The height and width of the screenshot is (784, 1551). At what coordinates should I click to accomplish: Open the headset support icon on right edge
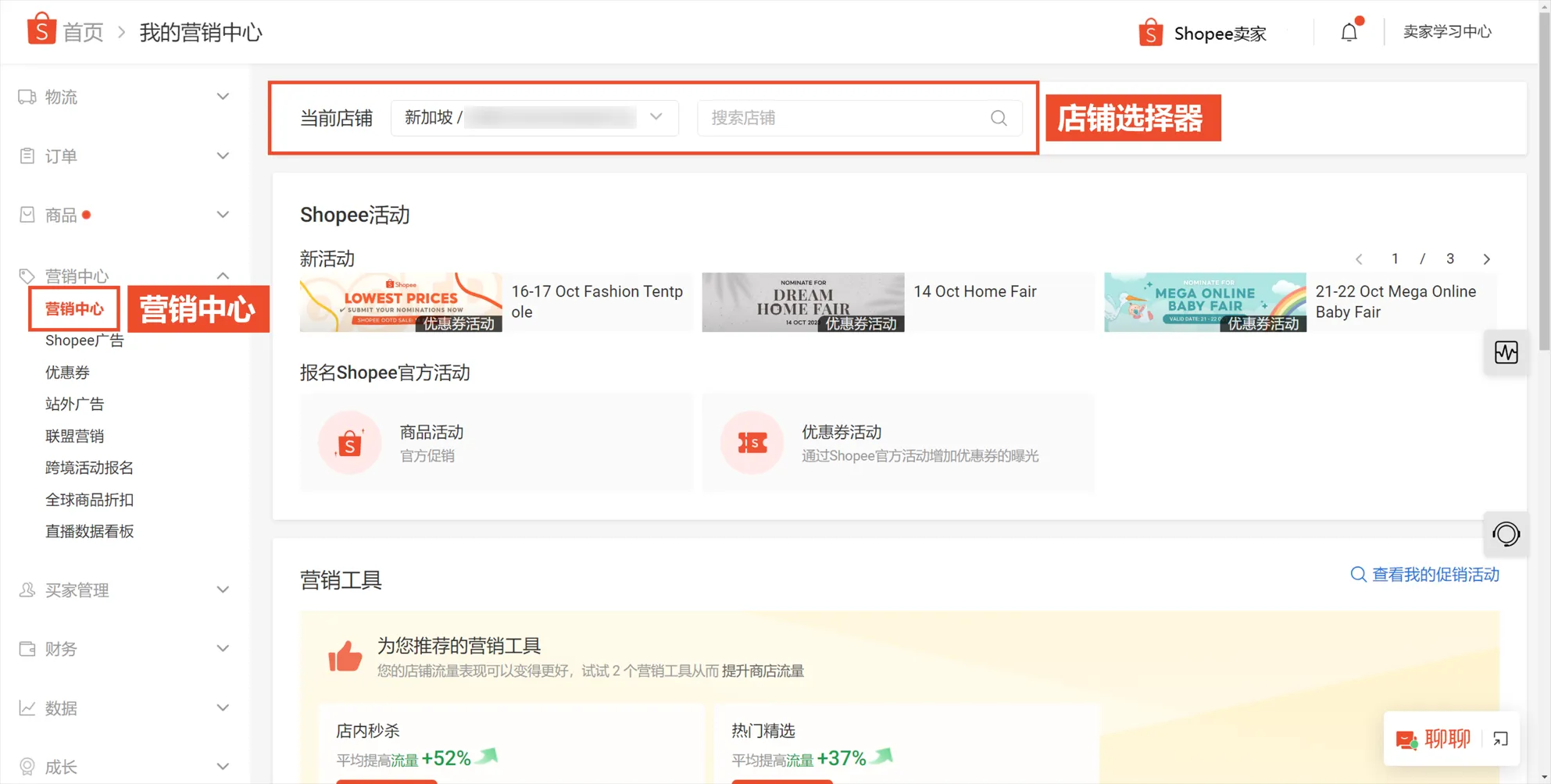point(1507,534)
